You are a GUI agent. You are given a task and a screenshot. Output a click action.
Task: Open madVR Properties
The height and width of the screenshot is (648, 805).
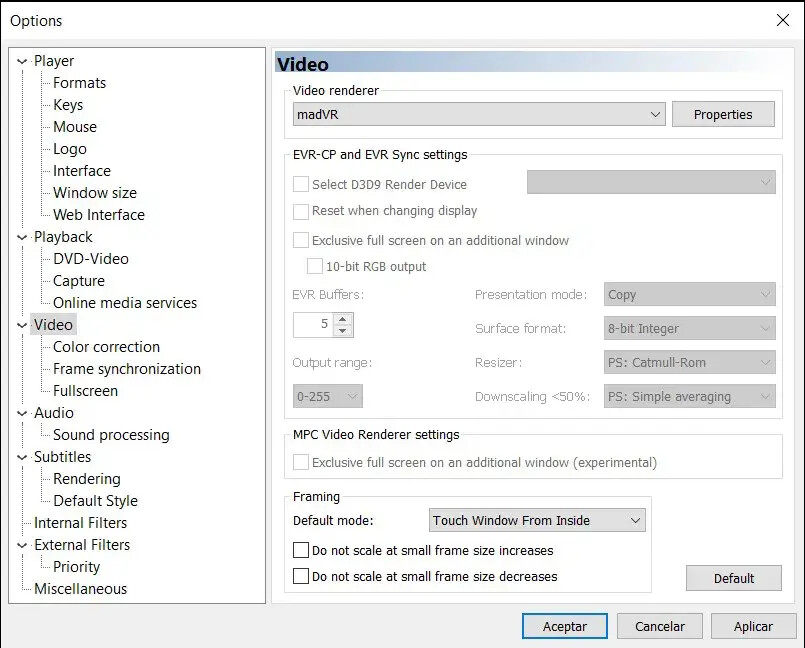coord(722,115)
